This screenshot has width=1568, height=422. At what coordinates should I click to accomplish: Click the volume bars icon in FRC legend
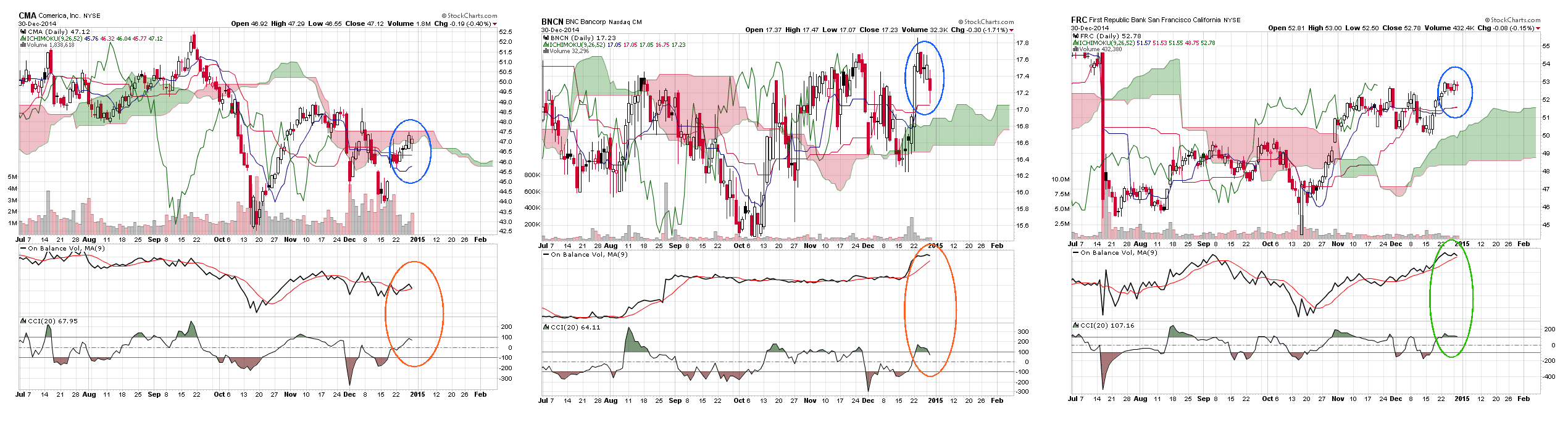pyautogui.click(x=1075, y=49)
